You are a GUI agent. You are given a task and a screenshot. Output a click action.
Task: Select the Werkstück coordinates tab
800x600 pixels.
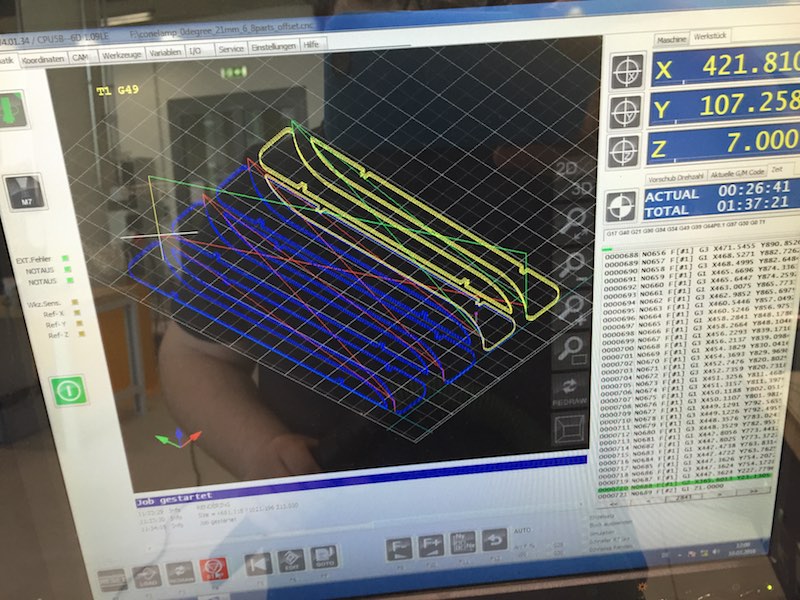coord(710,37)
